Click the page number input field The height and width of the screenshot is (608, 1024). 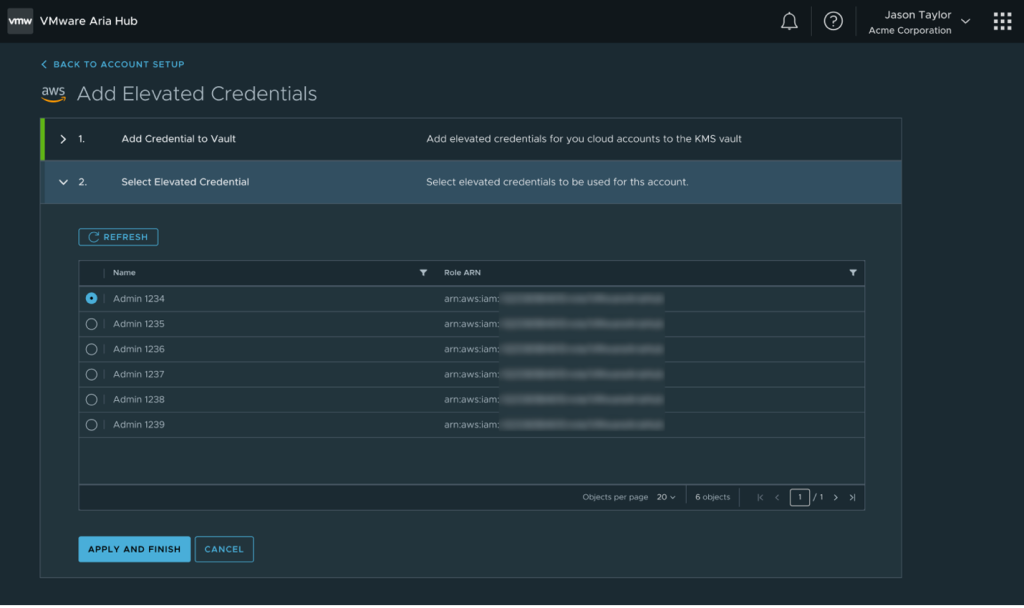[799, 497]
